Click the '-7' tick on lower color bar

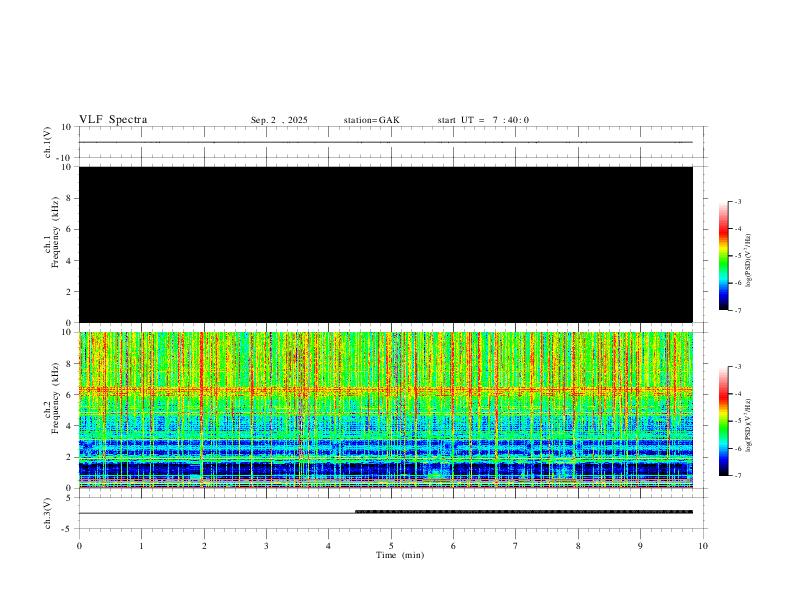[738, 475]
